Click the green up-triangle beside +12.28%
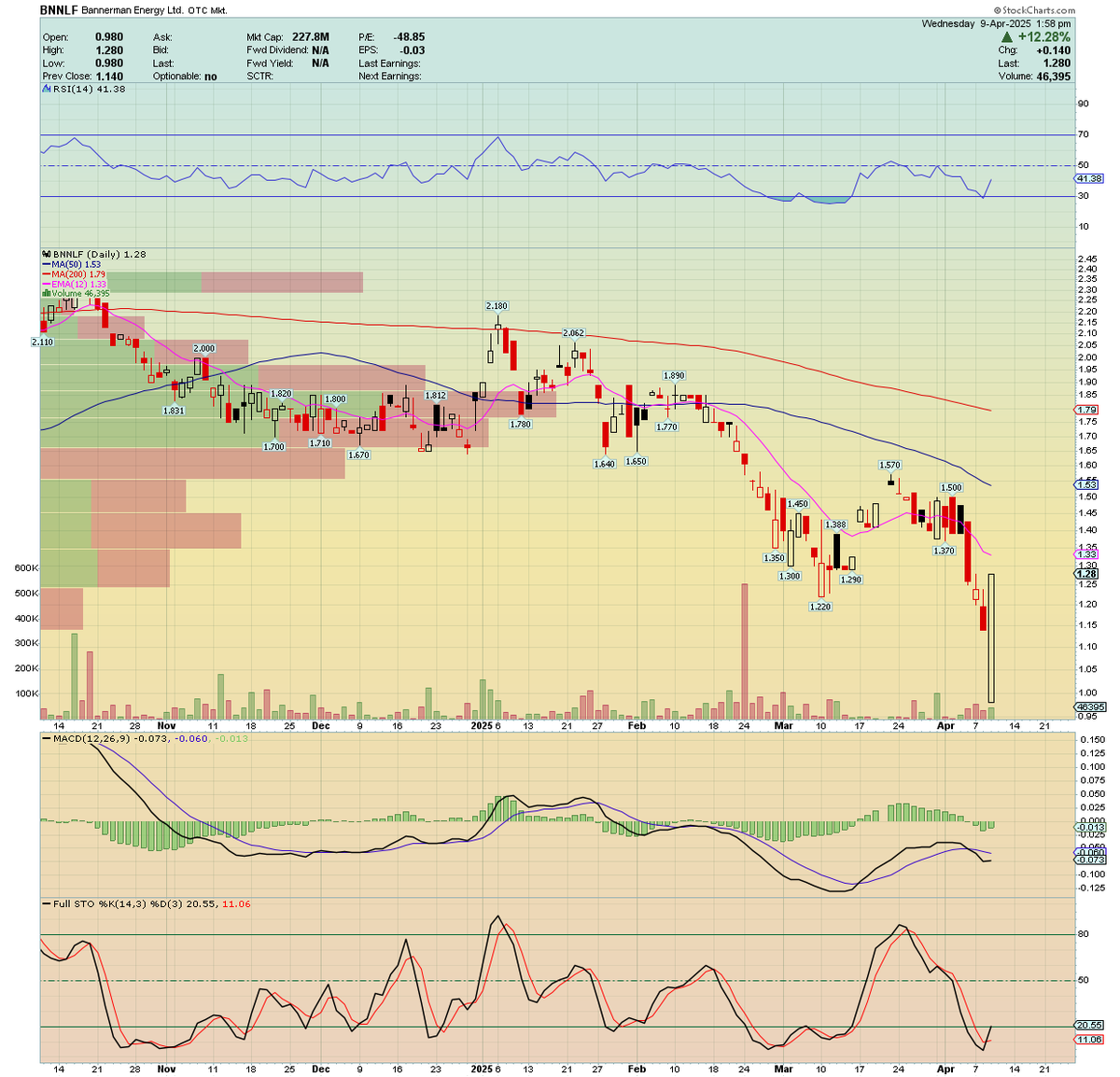1120x1077 pixels. click(x=1007, y=37)
